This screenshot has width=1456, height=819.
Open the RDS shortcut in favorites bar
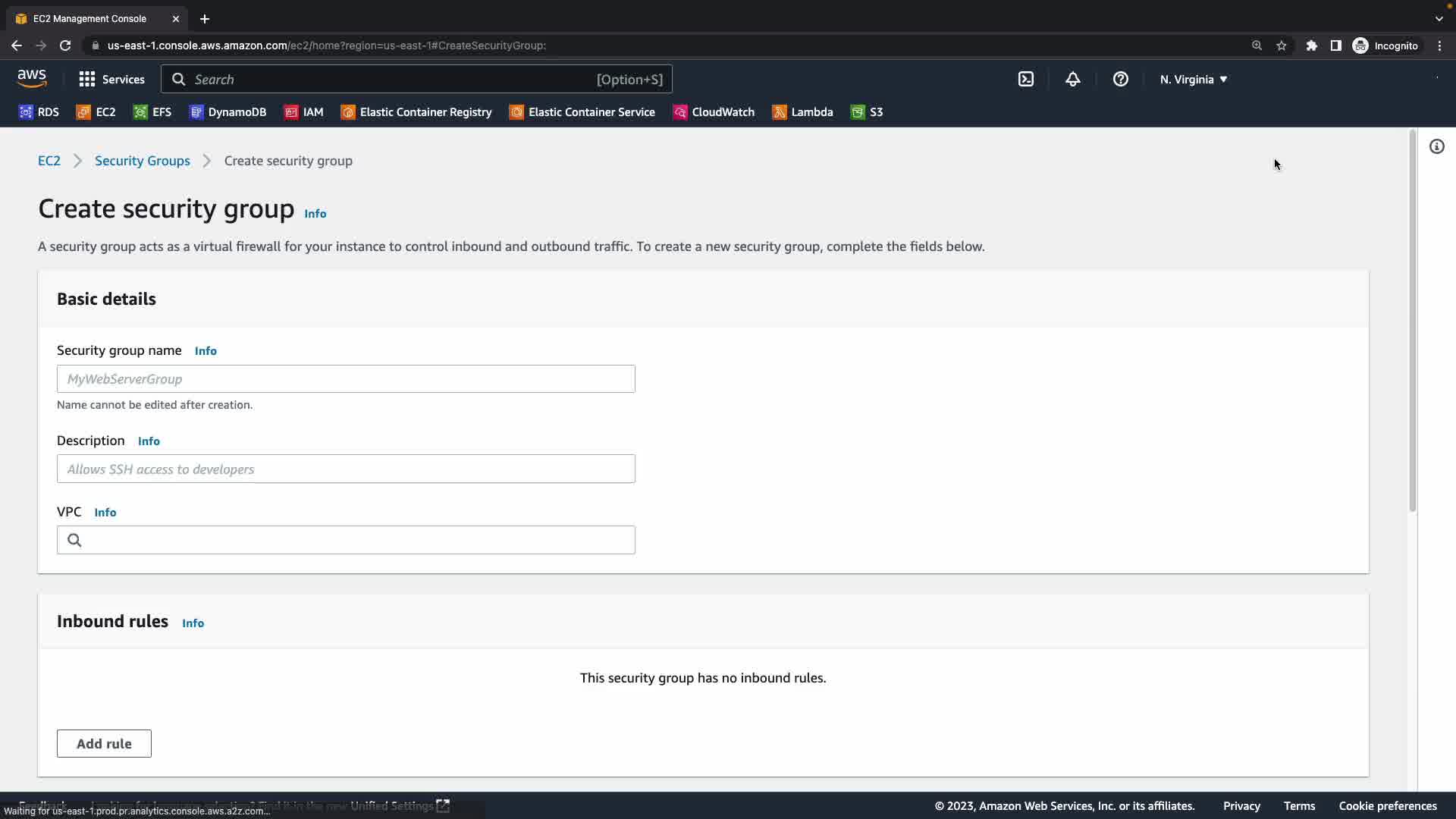click(x=39, y=112)
